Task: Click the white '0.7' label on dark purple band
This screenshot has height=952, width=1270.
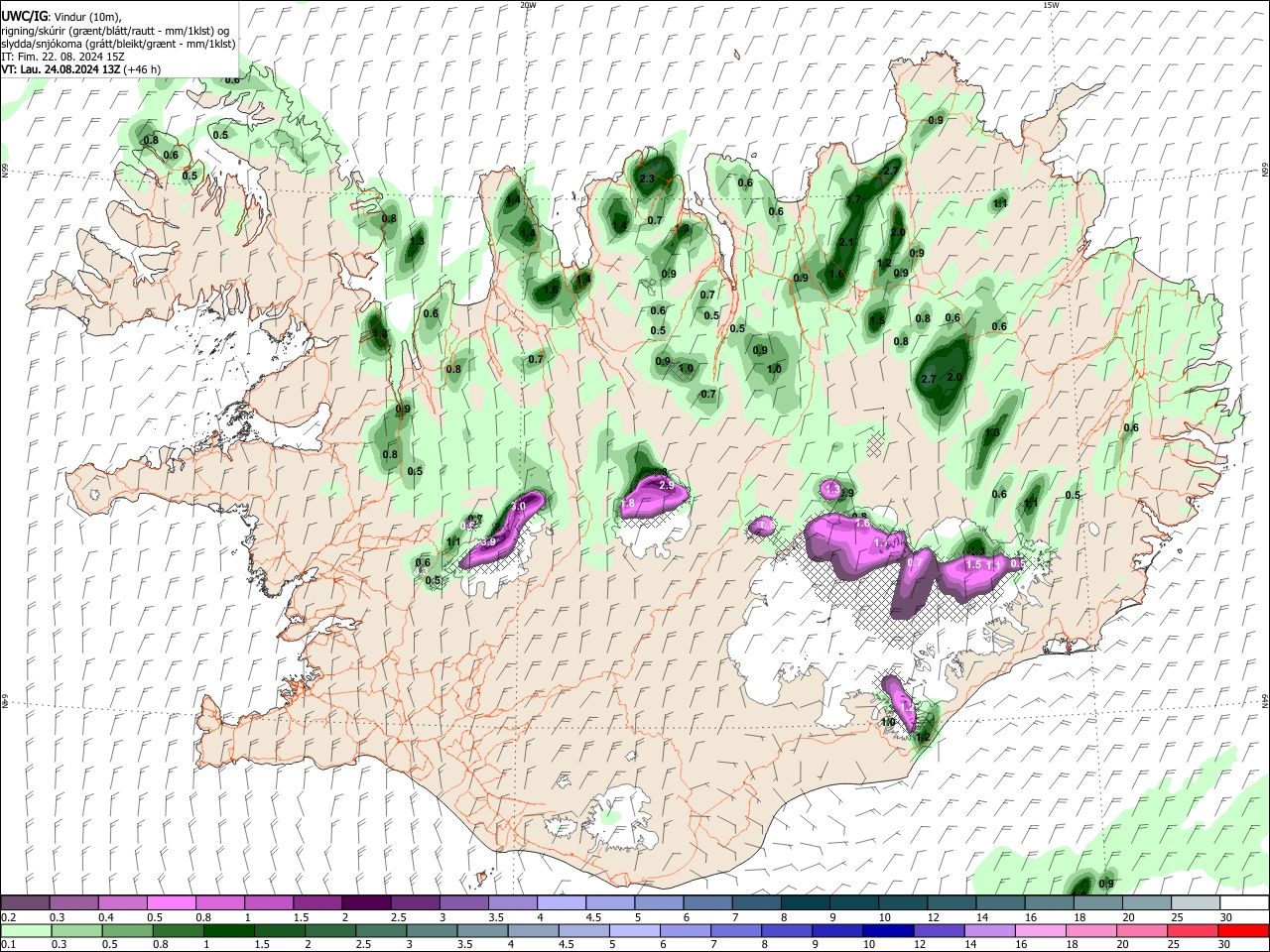Action: pos(916,562)
